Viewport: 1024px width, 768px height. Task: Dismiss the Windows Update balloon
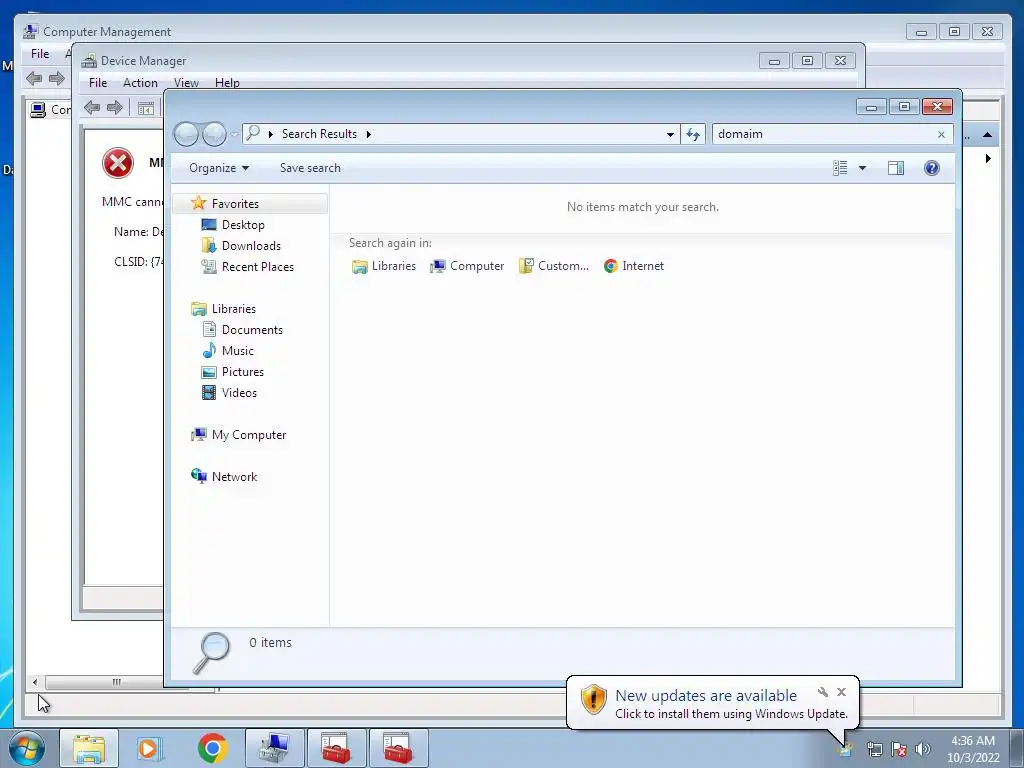coord(842,692)
